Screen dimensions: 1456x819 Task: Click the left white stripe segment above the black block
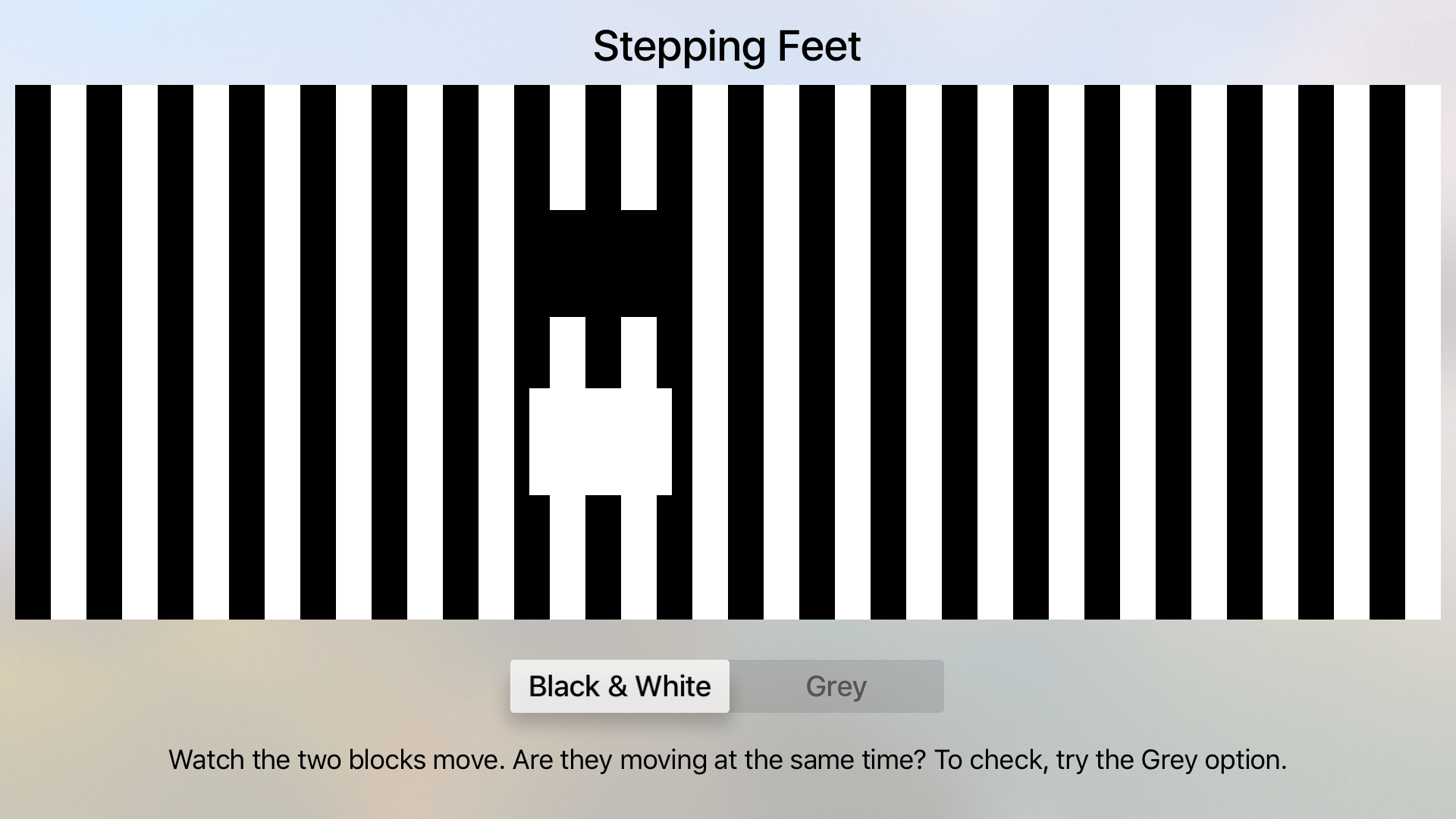[x=567, y=147]
